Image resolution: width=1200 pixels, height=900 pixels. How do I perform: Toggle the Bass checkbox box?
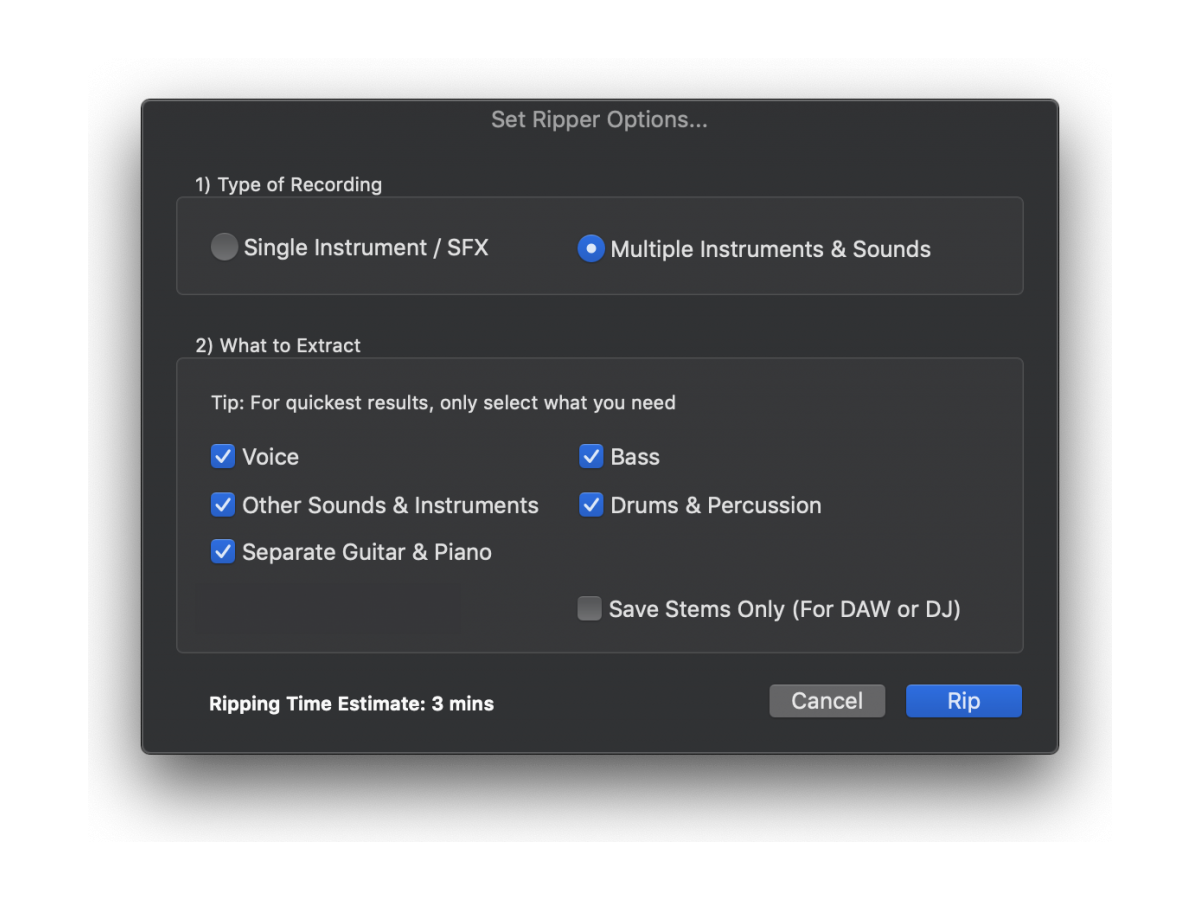(x=591, y=457)
